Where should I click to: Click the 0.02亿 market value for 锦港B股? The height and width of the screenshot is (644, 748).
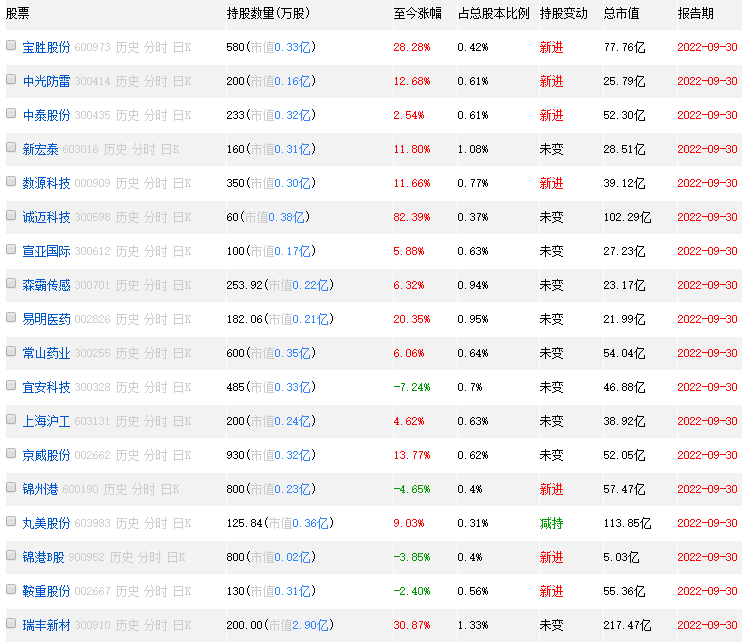point(292,557)
